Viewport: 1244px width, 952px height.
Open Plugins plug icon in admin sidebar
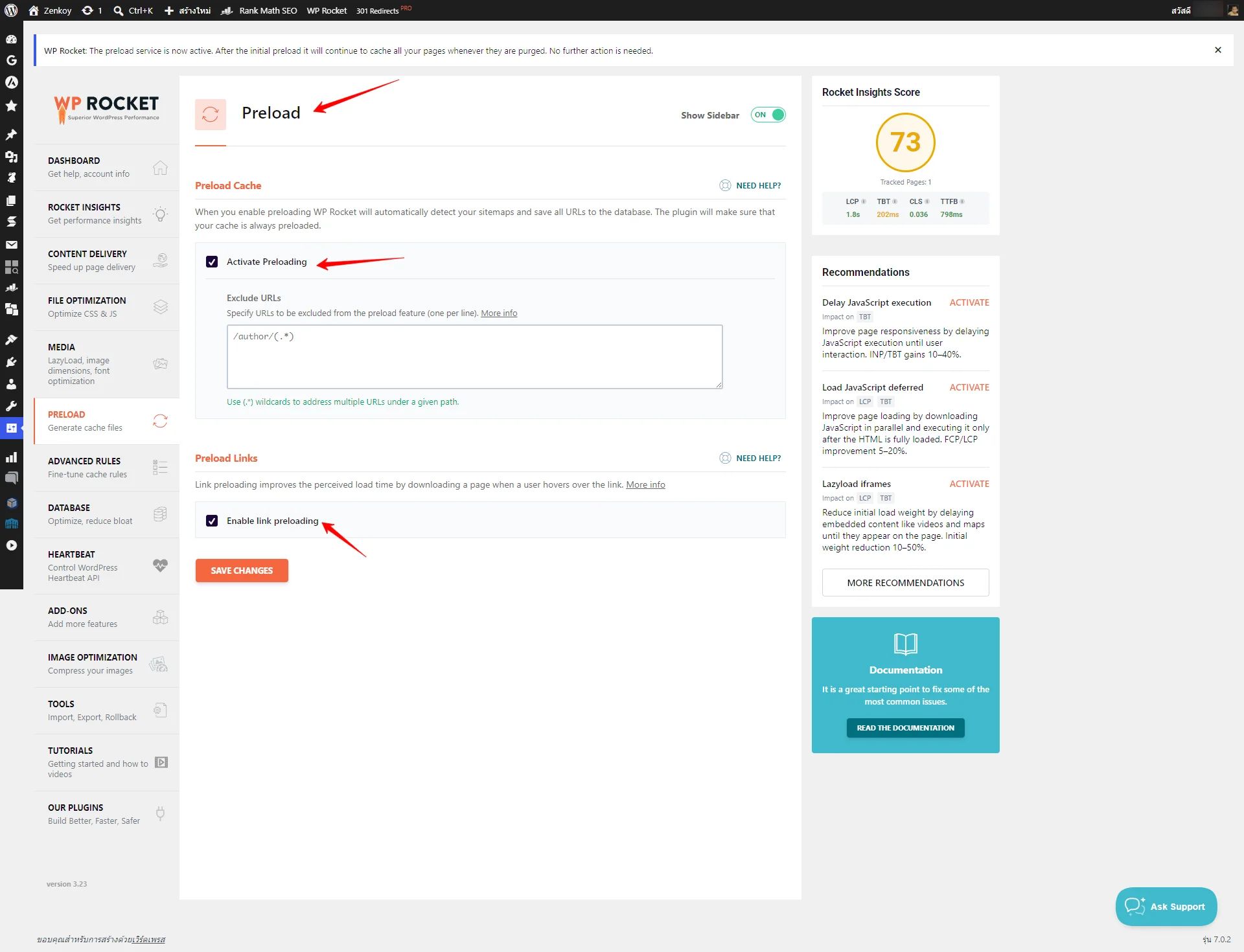pos(11,362)
